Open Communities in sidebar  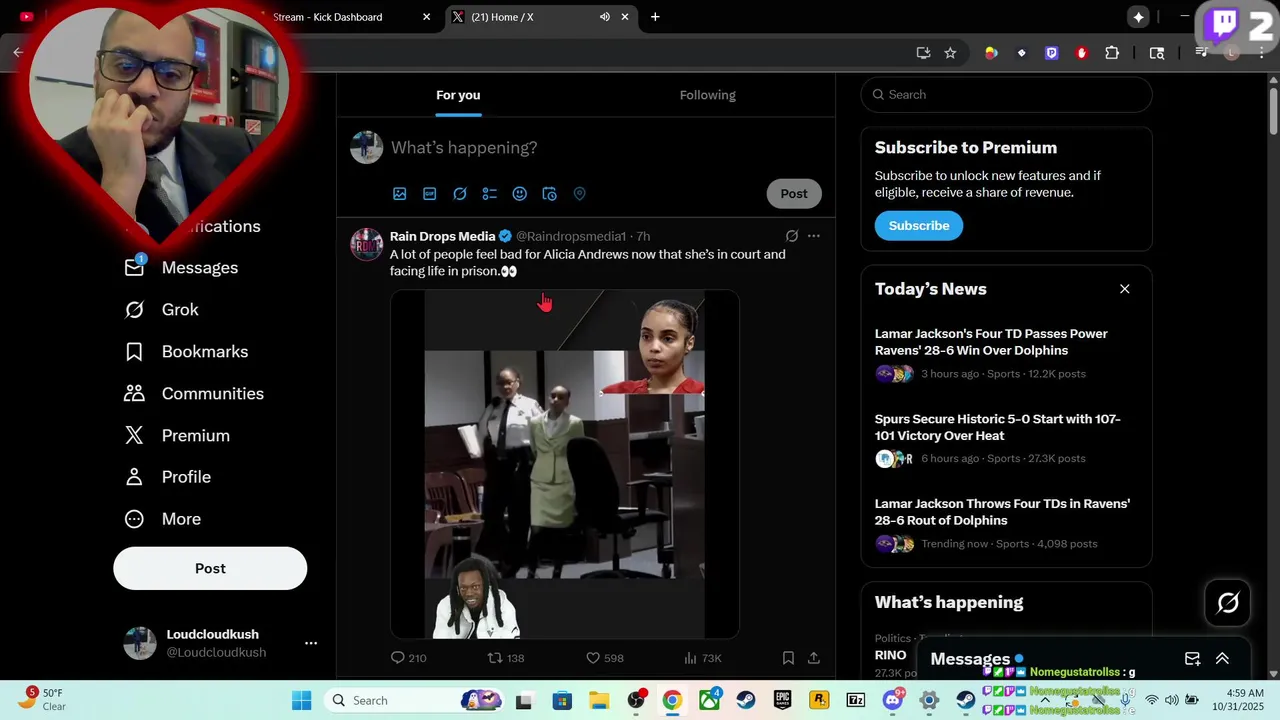194,394
